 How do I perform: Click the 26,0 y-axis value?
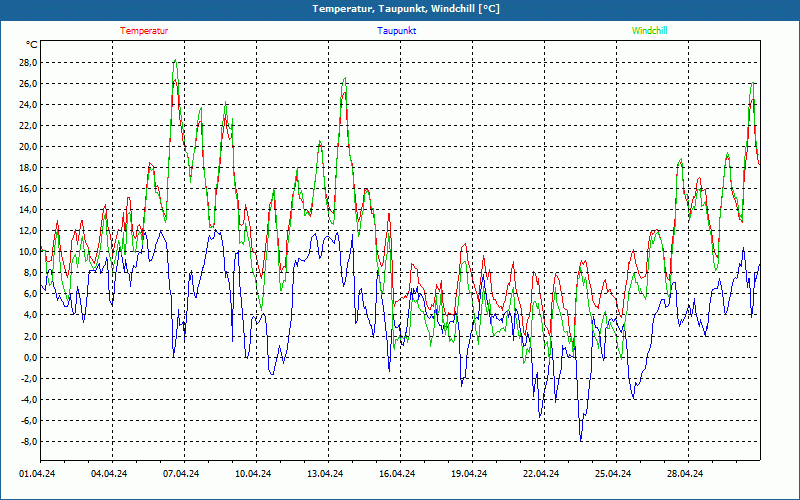tap(28, 84)
